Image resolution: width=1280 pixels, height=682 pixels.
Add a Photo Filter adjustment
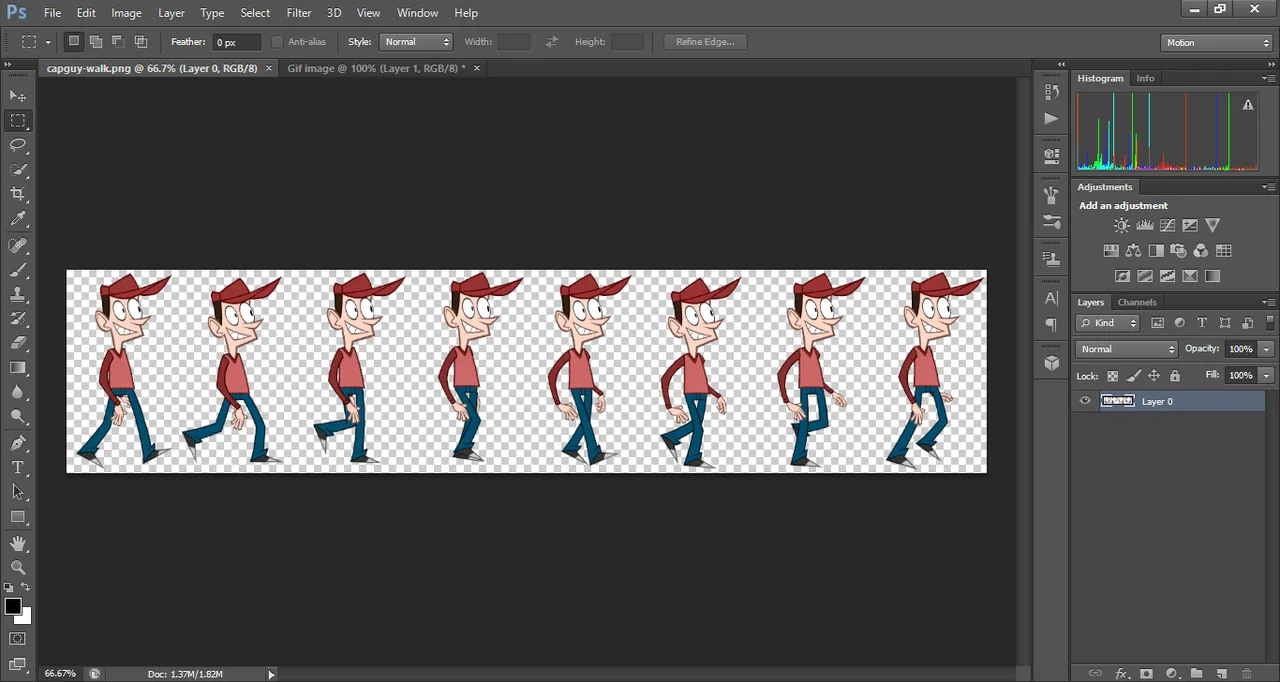pos(1178,251)
